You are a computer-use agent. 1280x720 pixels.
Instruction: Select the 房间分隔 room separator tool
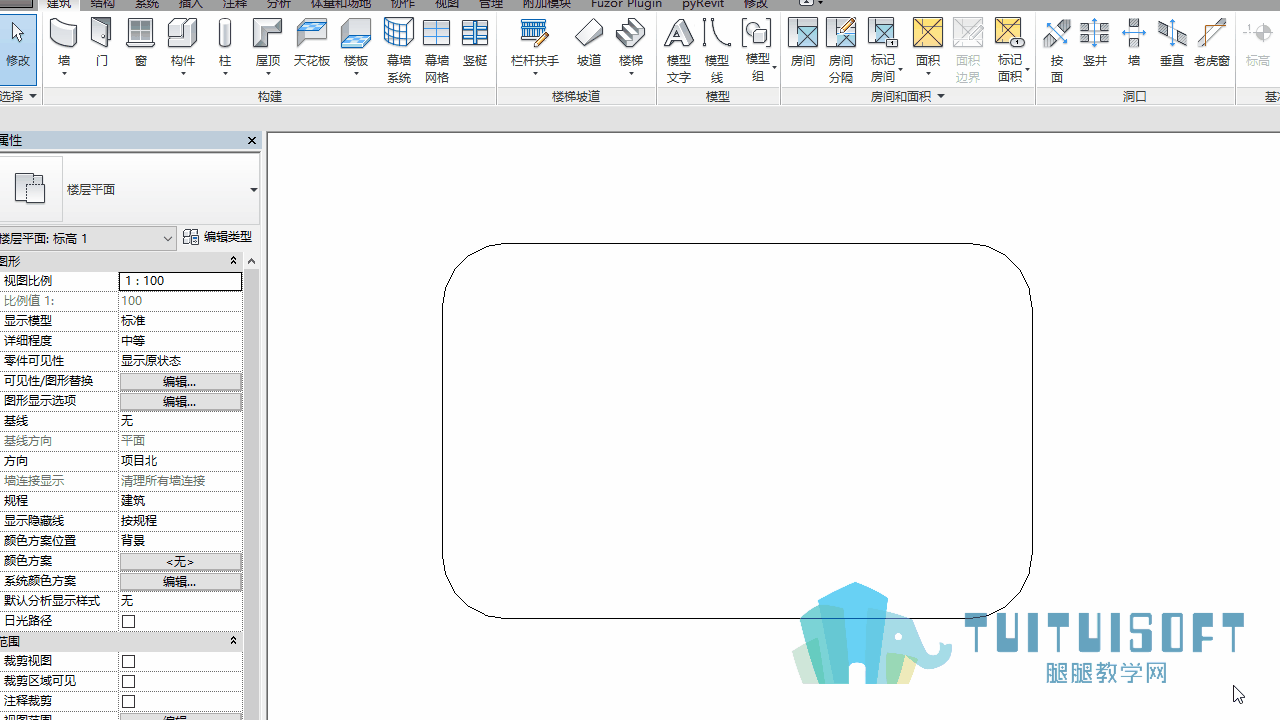point(841,50)
